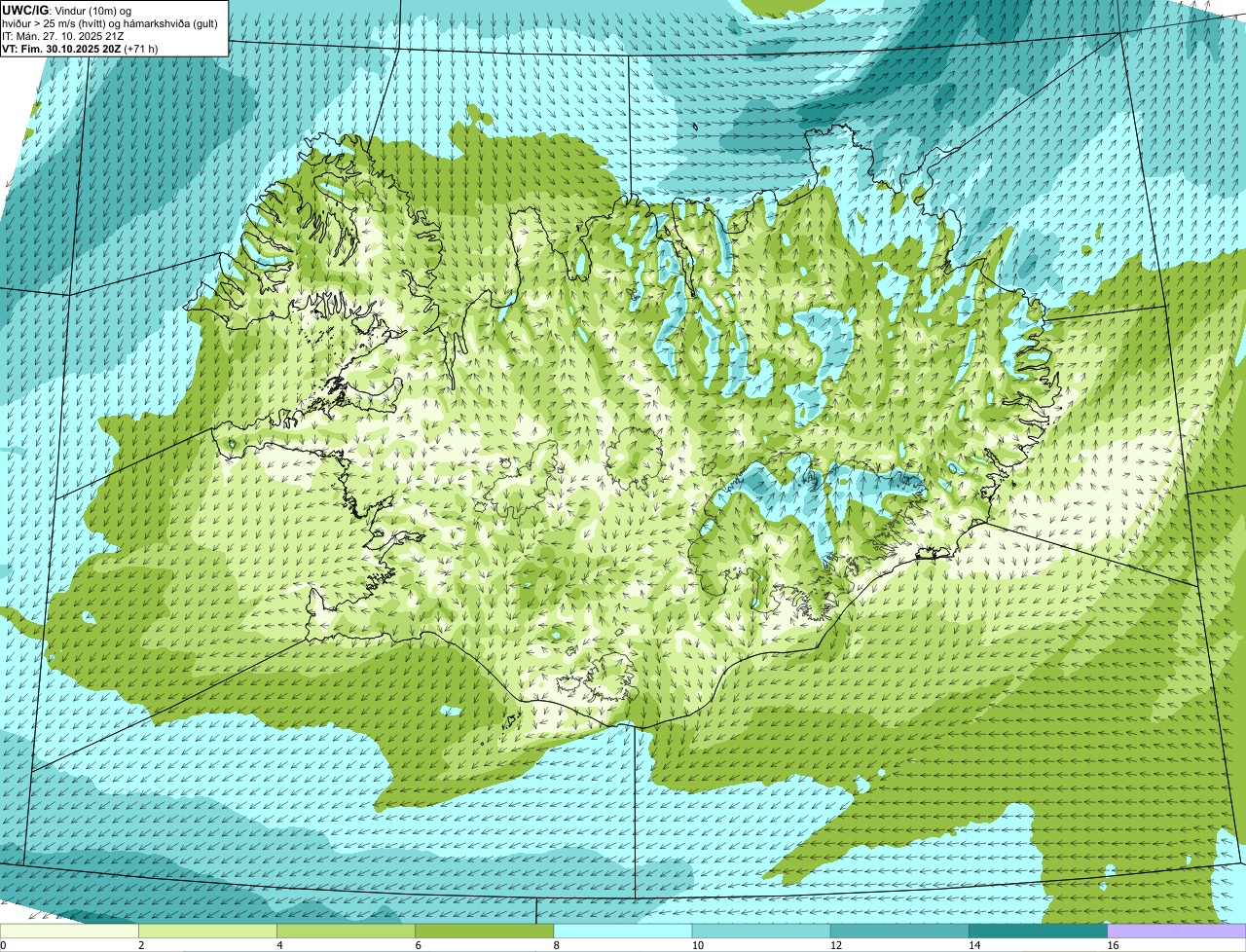Pick the palest 0–2 m/s color bar swatch

point(69,932)
